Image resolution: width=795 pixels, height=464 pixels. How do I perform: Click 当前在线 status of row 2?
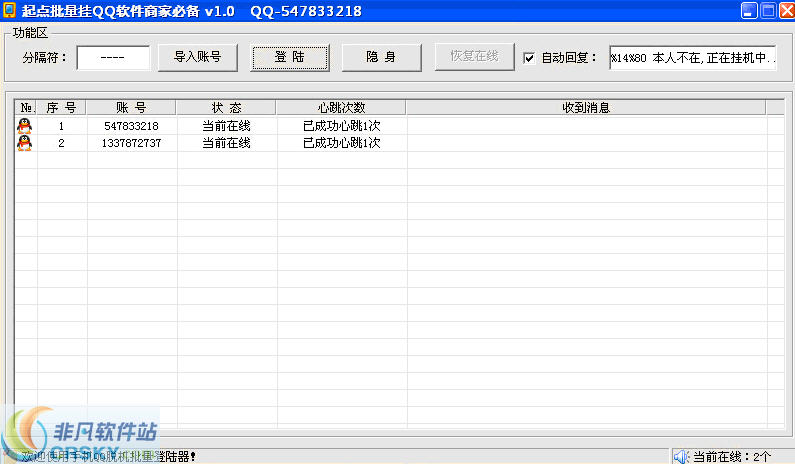pyautogui.click(x=227, y=143)
